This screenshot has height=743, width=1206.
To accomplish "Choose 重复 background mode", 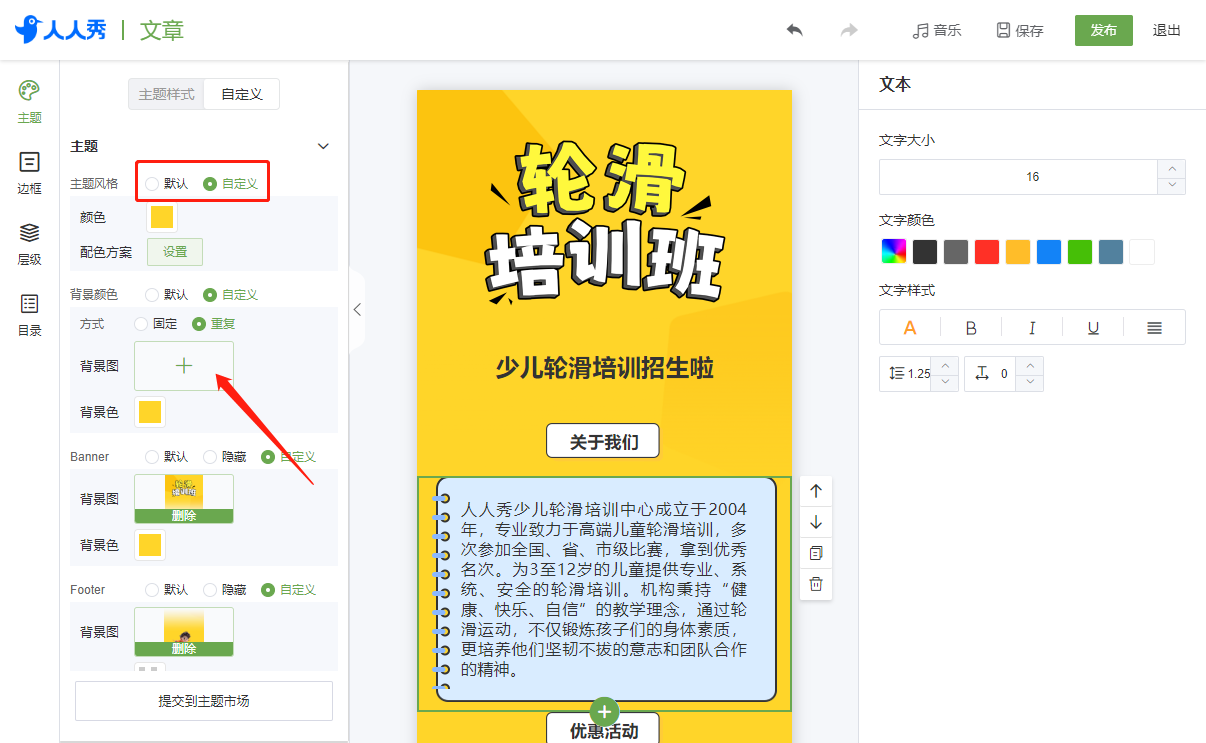I will pos(214,324).
